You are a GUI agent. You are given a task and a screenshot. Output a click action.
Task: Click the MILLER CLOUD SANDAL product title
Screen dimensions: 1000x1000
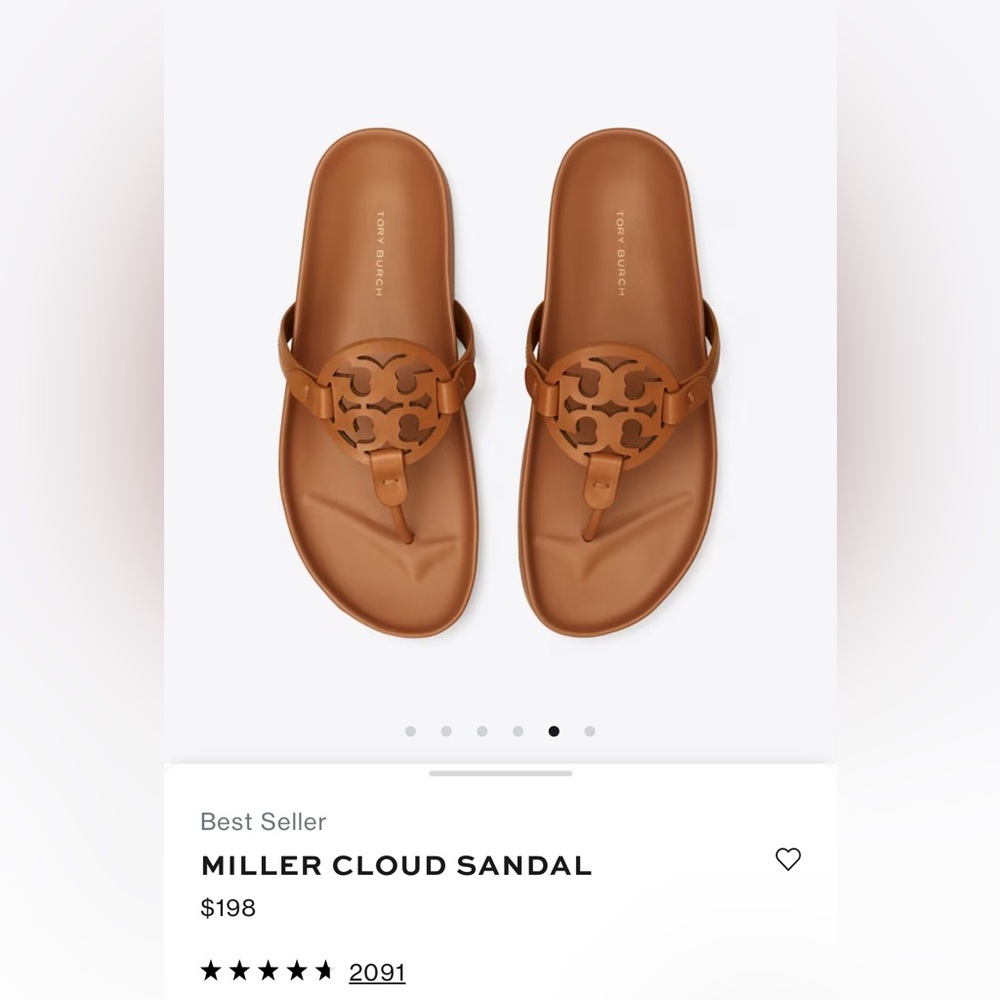(x=396, y=866)
